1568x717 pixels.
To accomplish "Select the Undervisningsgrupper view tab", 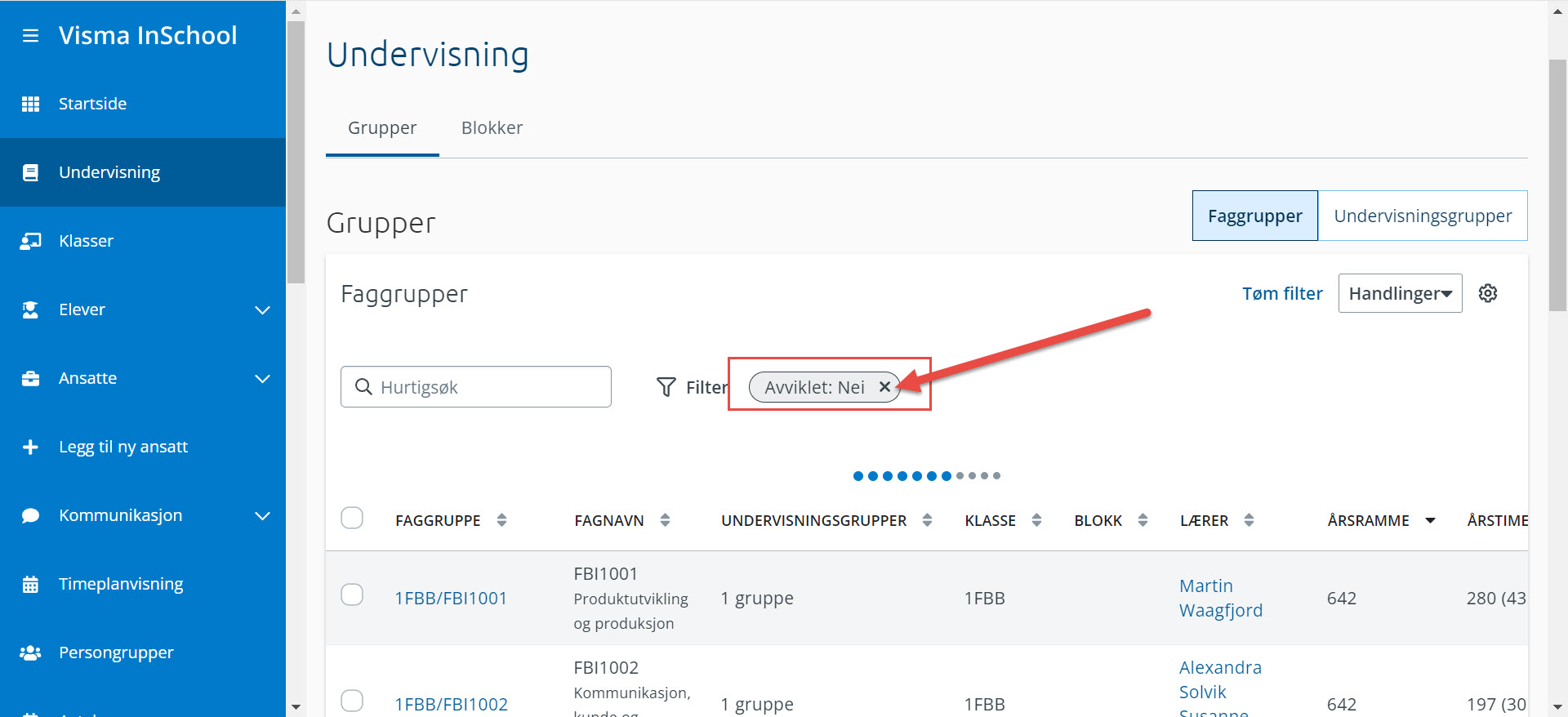I will click(1423, 216).
